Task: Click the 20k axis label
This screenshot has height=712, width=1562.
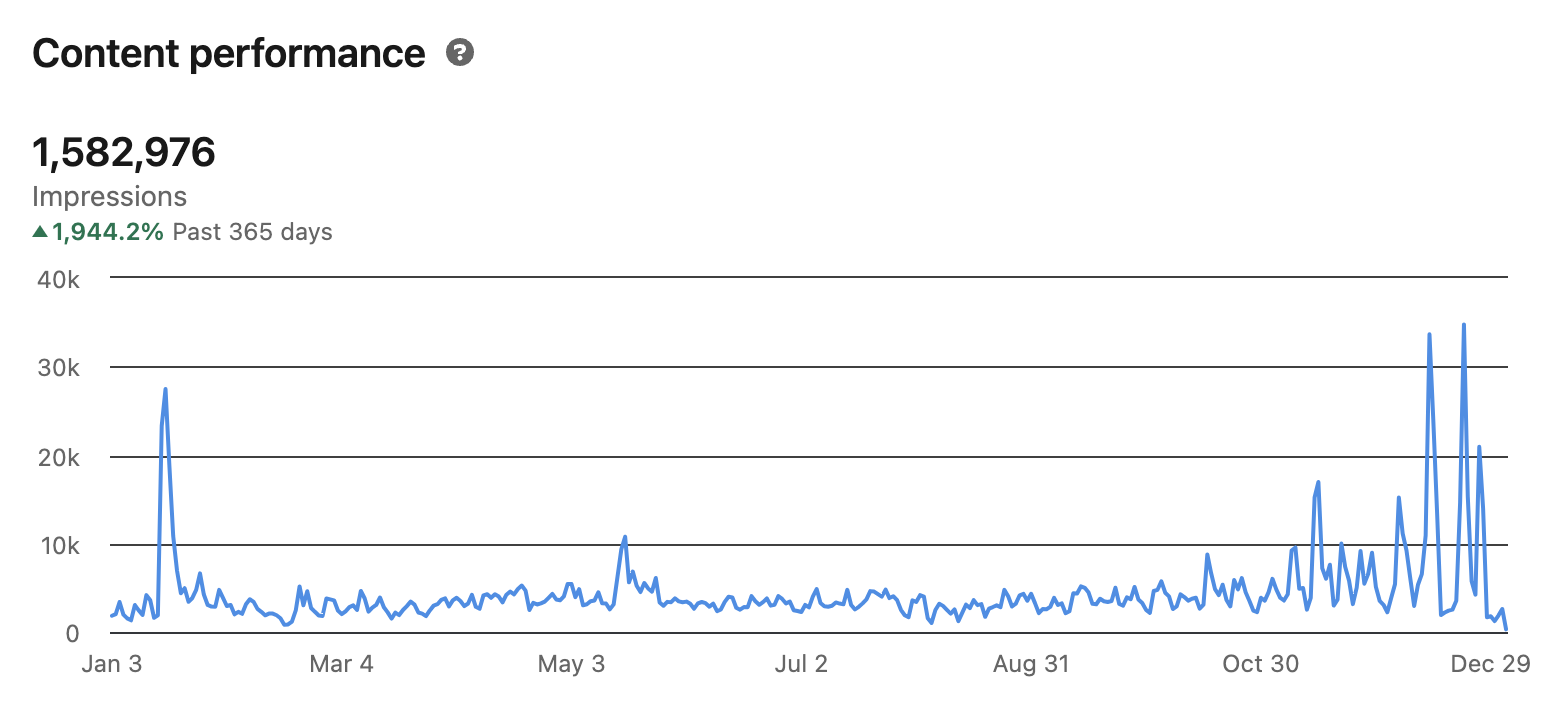Action: coord(58,457)
